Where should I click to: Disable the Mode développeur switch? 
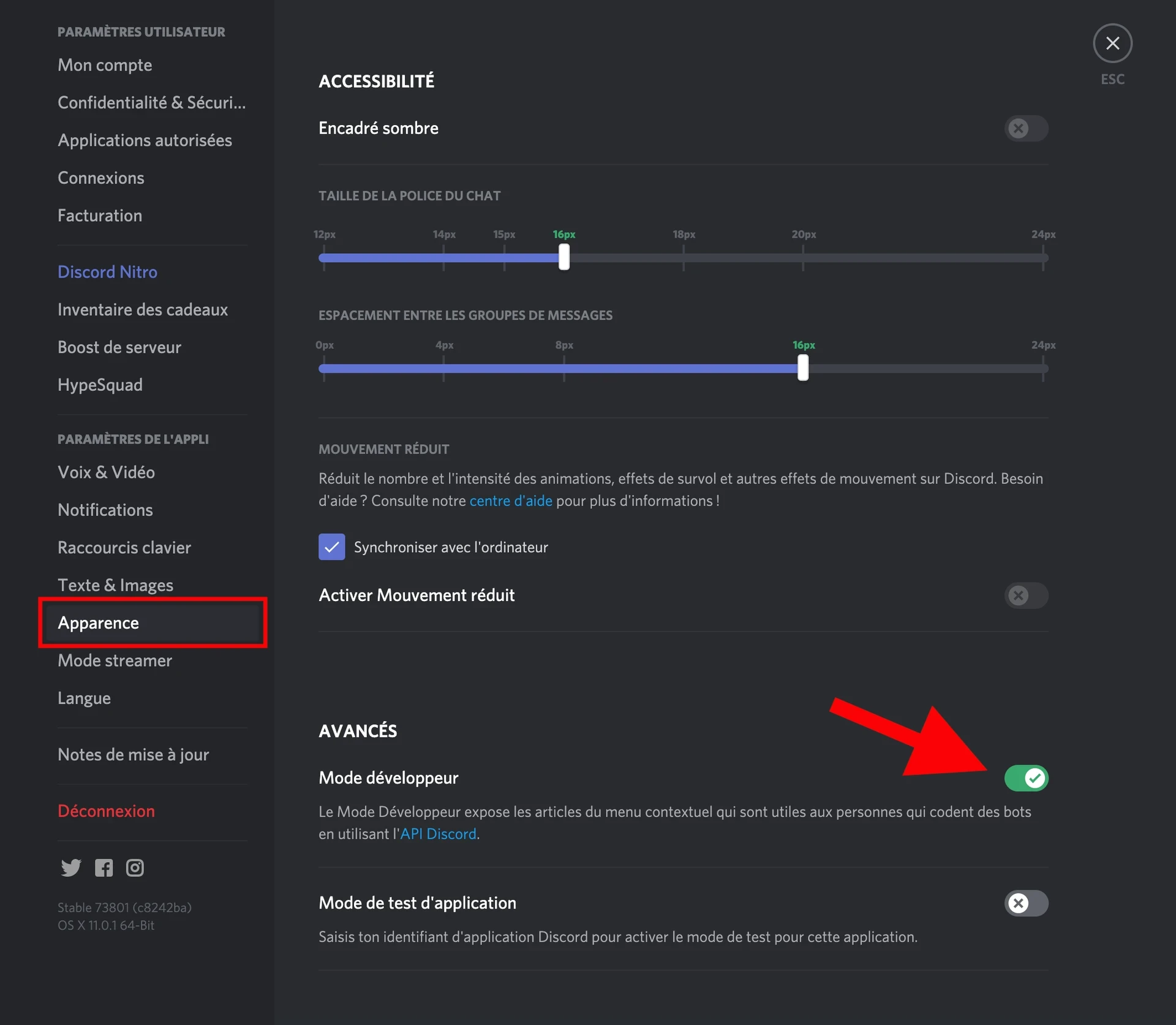[1026, 778]
